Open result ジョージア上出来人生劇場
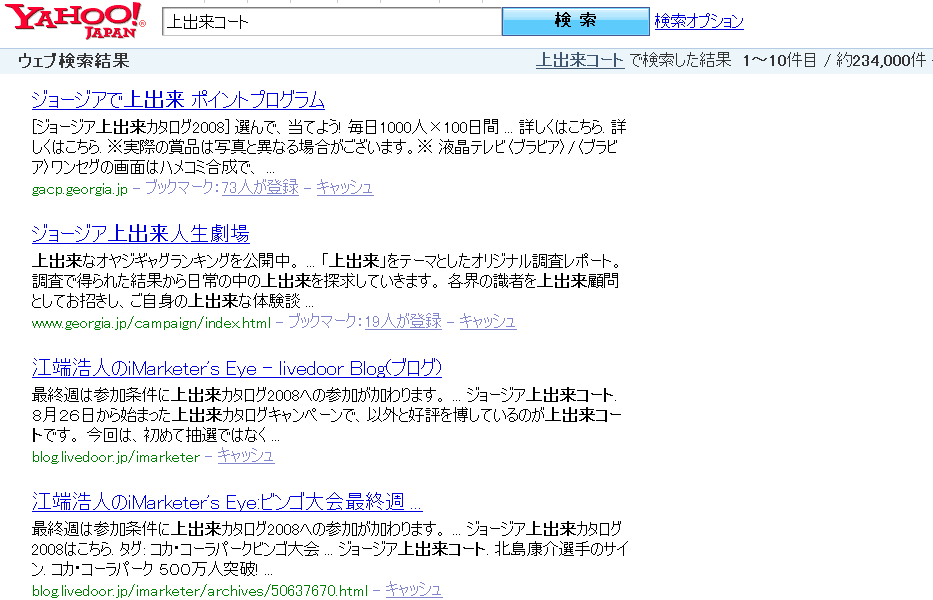Viewport: 933px width, 600px height. 140,233
